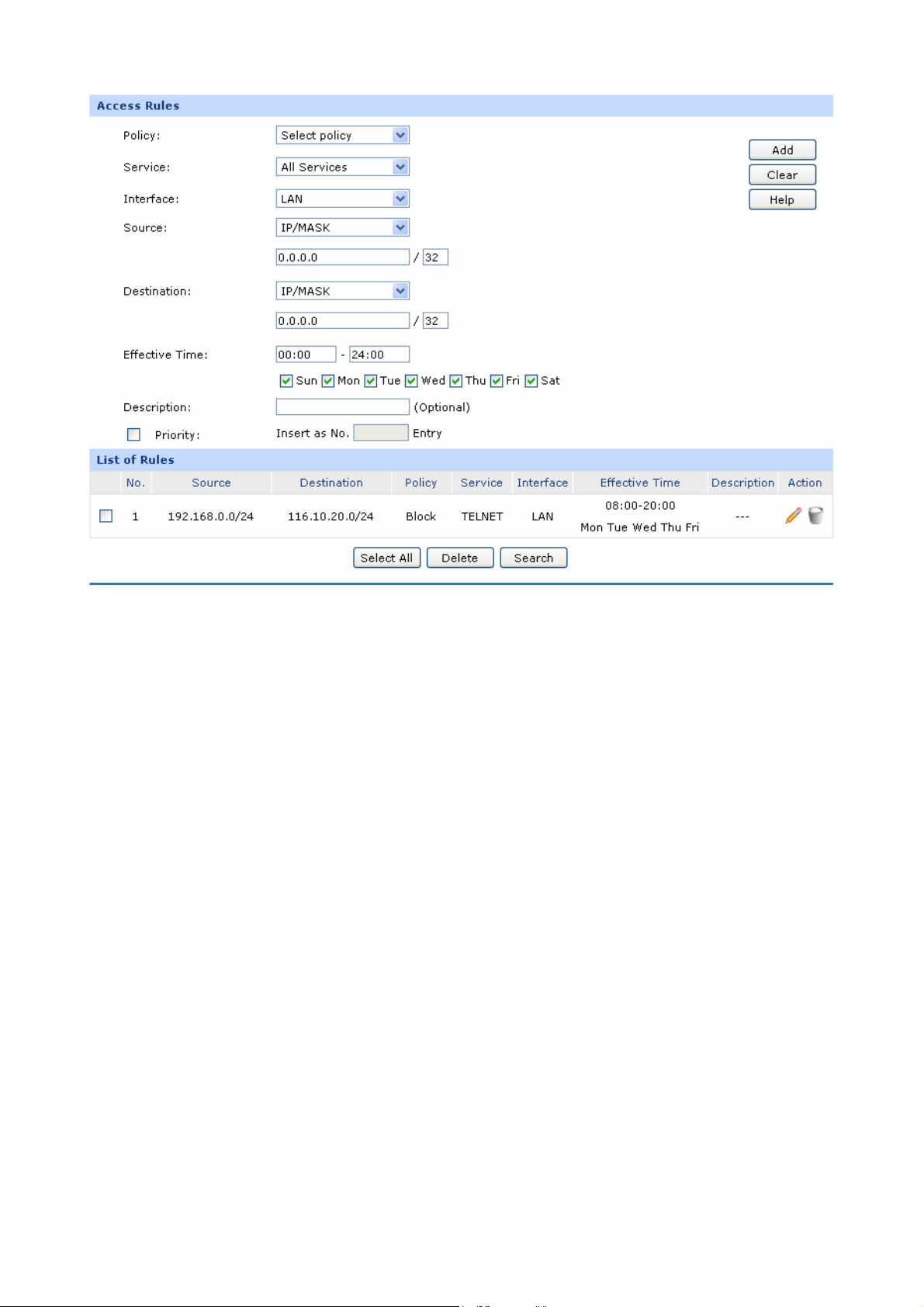Delete rule 1 using trash icon
The image size is (924, 1307).
point(815,516)
